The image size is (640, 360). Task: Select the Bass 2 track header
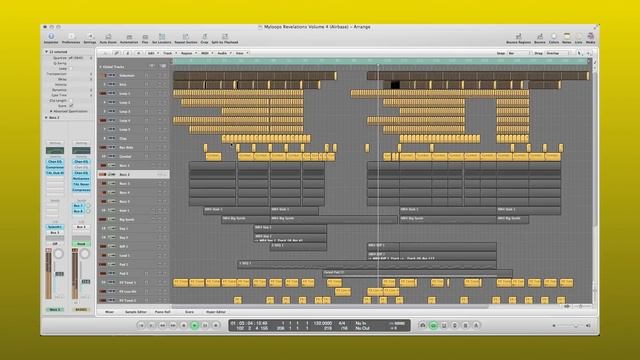pos(133,174)
